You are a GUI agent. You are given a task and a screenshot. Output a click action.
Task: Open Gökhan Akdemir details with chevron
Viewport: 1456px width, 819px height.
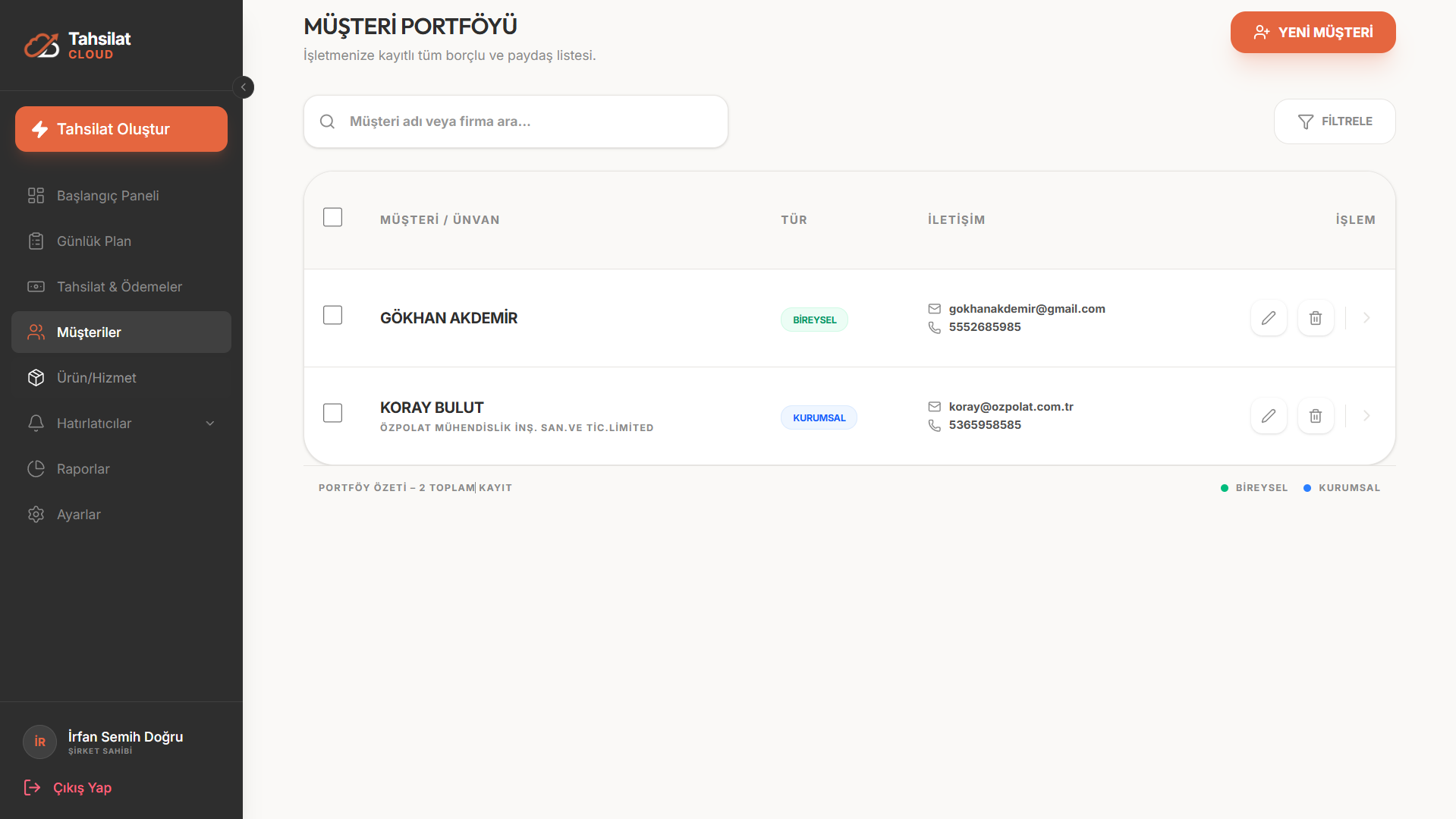(1366, 318)
